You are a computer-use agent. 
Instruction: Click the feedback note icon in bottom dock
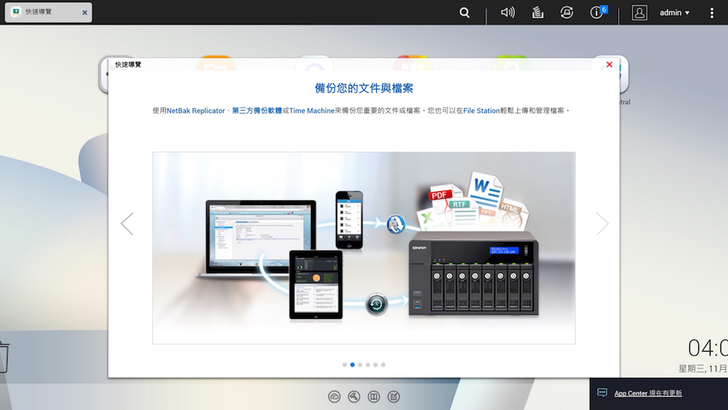(x=394, y=397)
